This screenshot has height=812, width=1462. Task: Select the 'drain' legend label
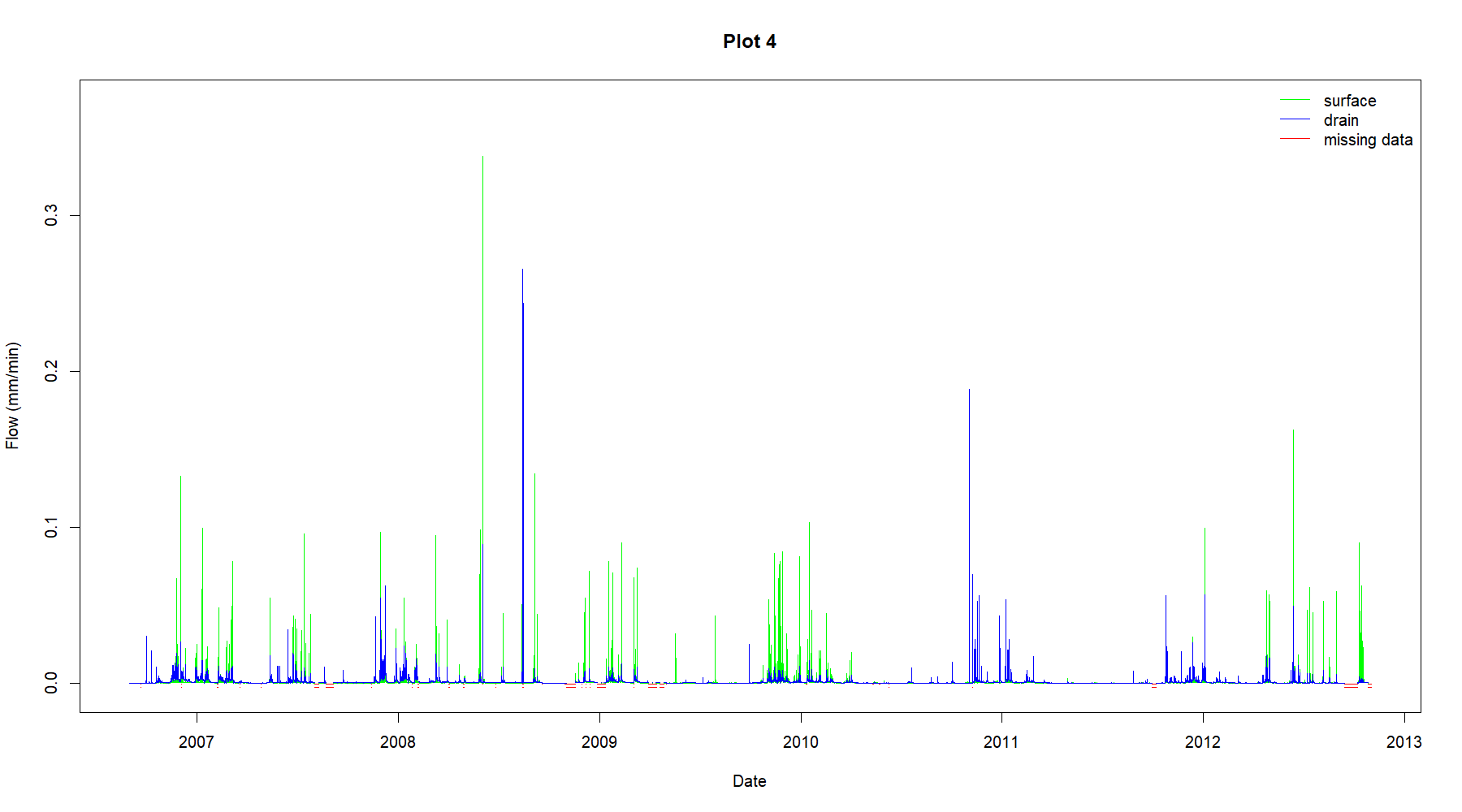coord(1341,120)
